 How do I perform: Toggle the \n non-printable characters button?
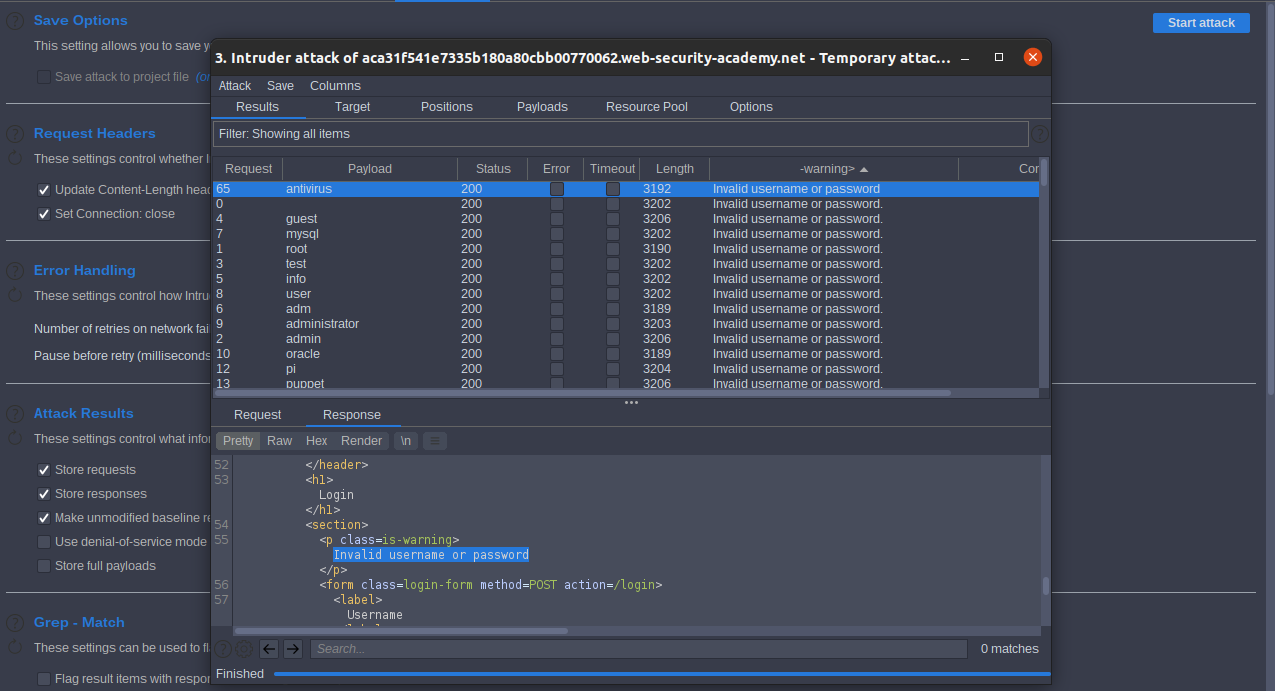(x=405, y=441)
